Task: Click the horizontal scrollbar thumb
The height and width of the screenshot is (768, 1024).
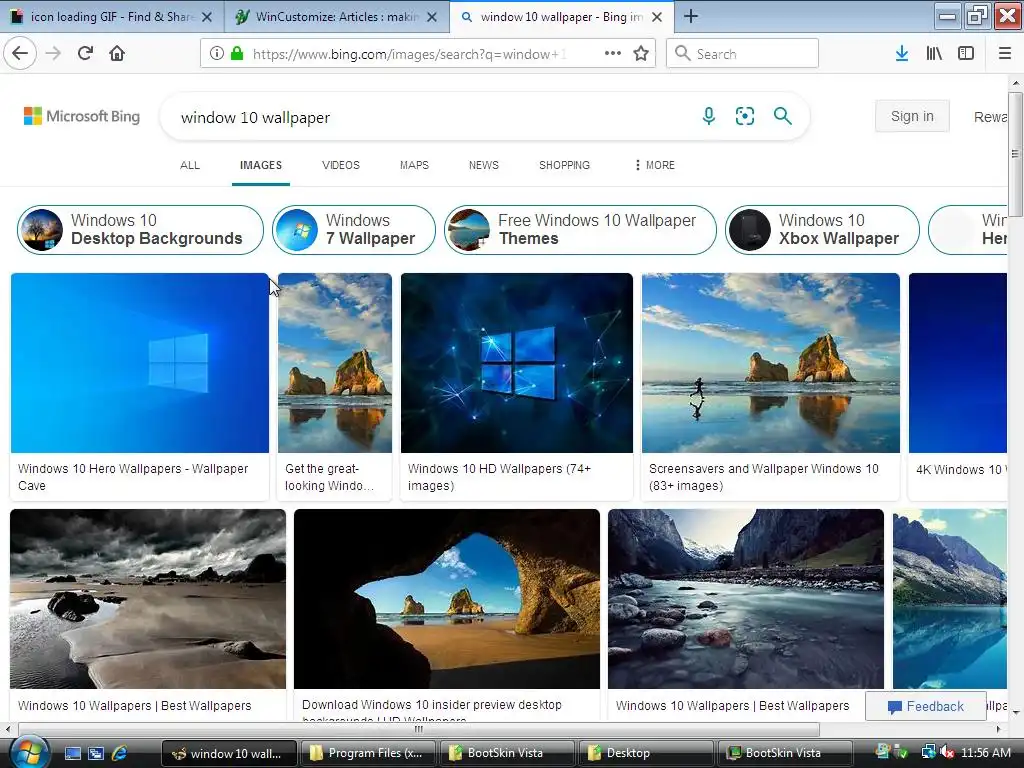Action: [x=419, y=729]
